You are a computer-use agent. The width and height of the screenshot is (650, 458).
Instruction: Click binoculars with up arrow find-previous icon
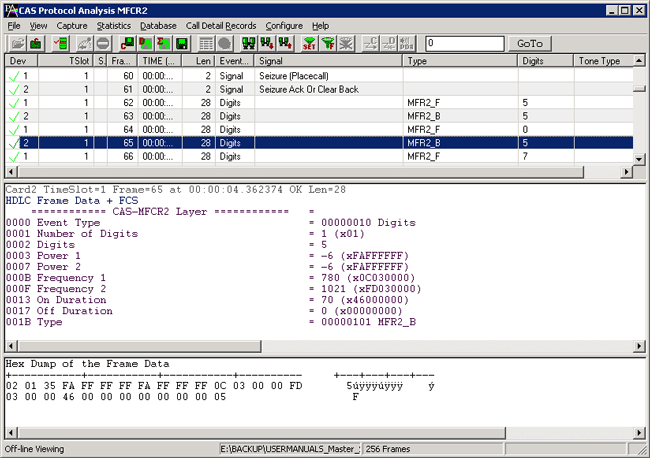point(285,44)
